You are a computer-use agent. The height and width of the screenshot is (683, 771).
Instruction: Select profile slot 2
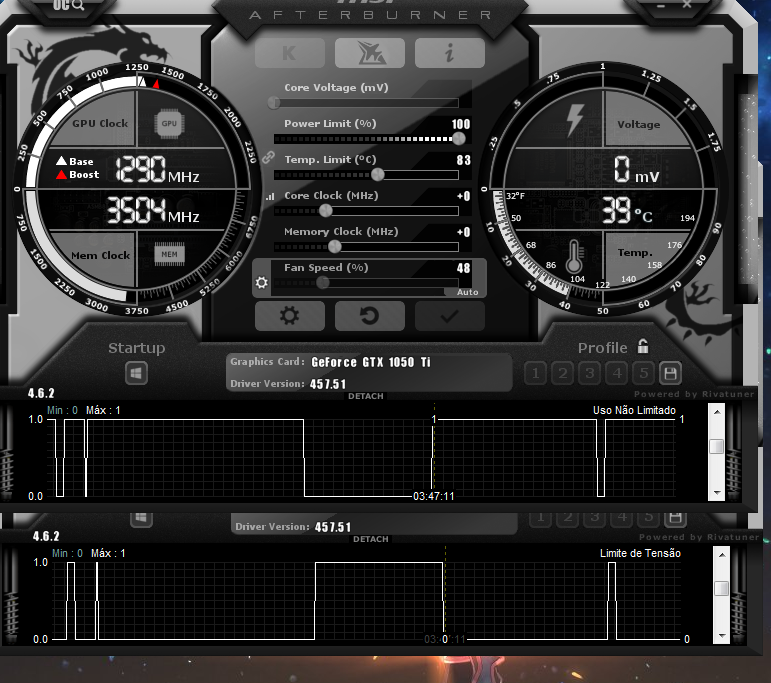[x=563, y=374]
